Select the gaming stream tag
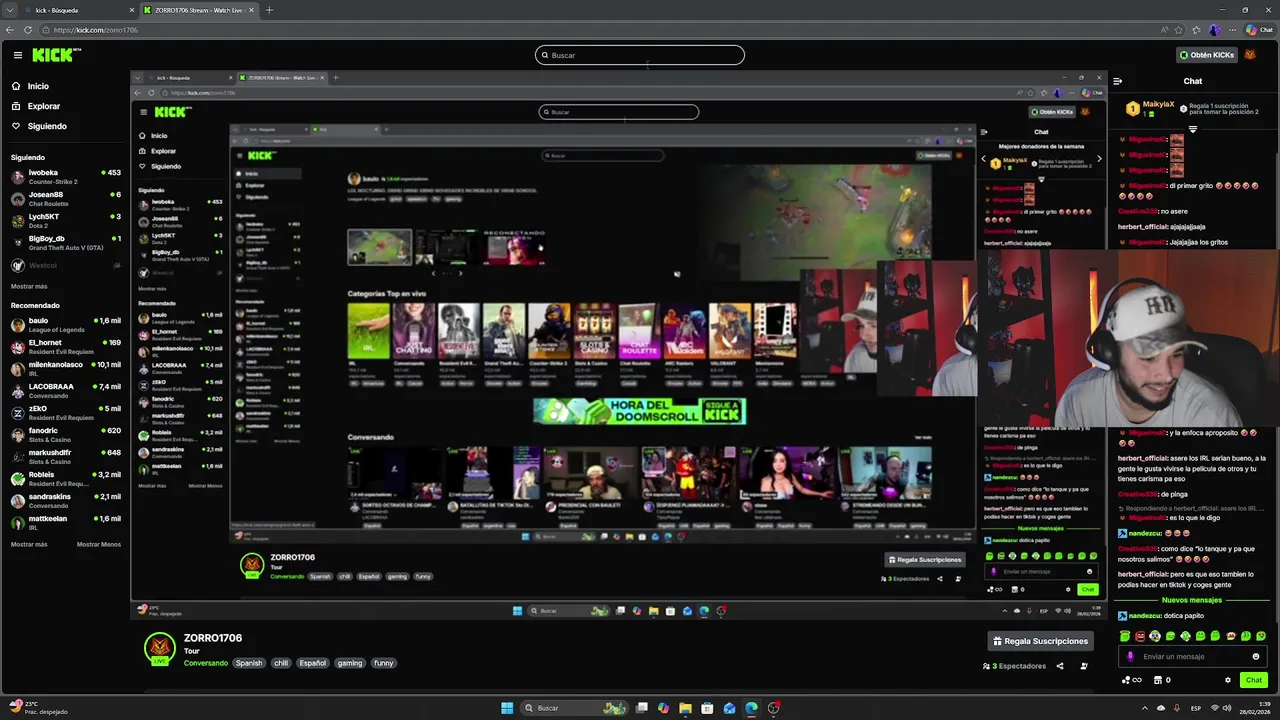This screenshot has width=1280, height=720. coord(350,663)
